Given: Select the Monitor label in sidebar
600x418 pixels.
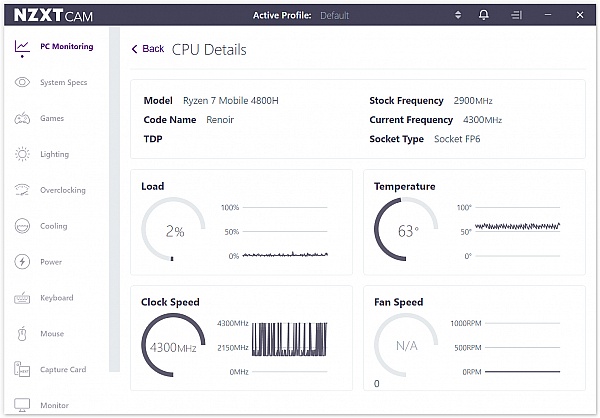Looking at the screenshot, I should tap(54, 405).
